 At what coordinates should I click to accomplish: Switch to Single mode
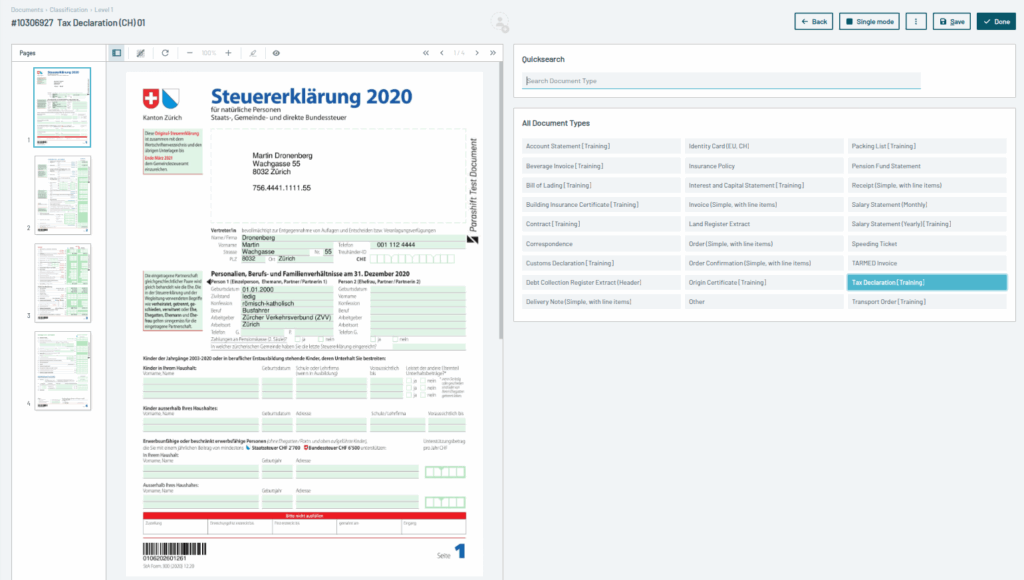[869, 20]
